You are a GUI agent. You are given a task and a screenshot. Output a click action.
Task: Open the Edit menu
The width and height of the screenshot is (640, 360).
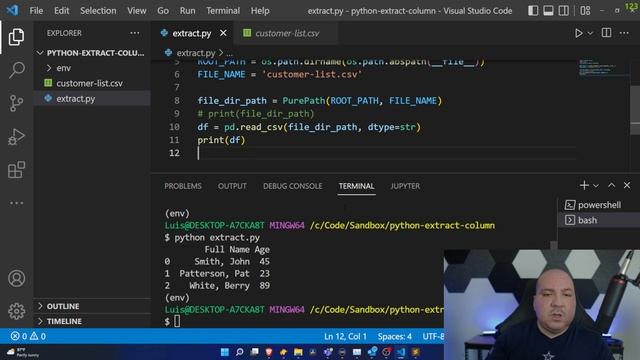click(x=61, y=11)
